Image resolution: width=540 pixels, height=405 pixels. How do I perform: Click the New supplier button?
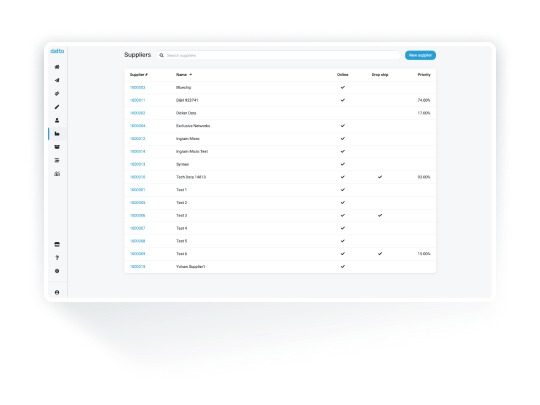point(420,55)
